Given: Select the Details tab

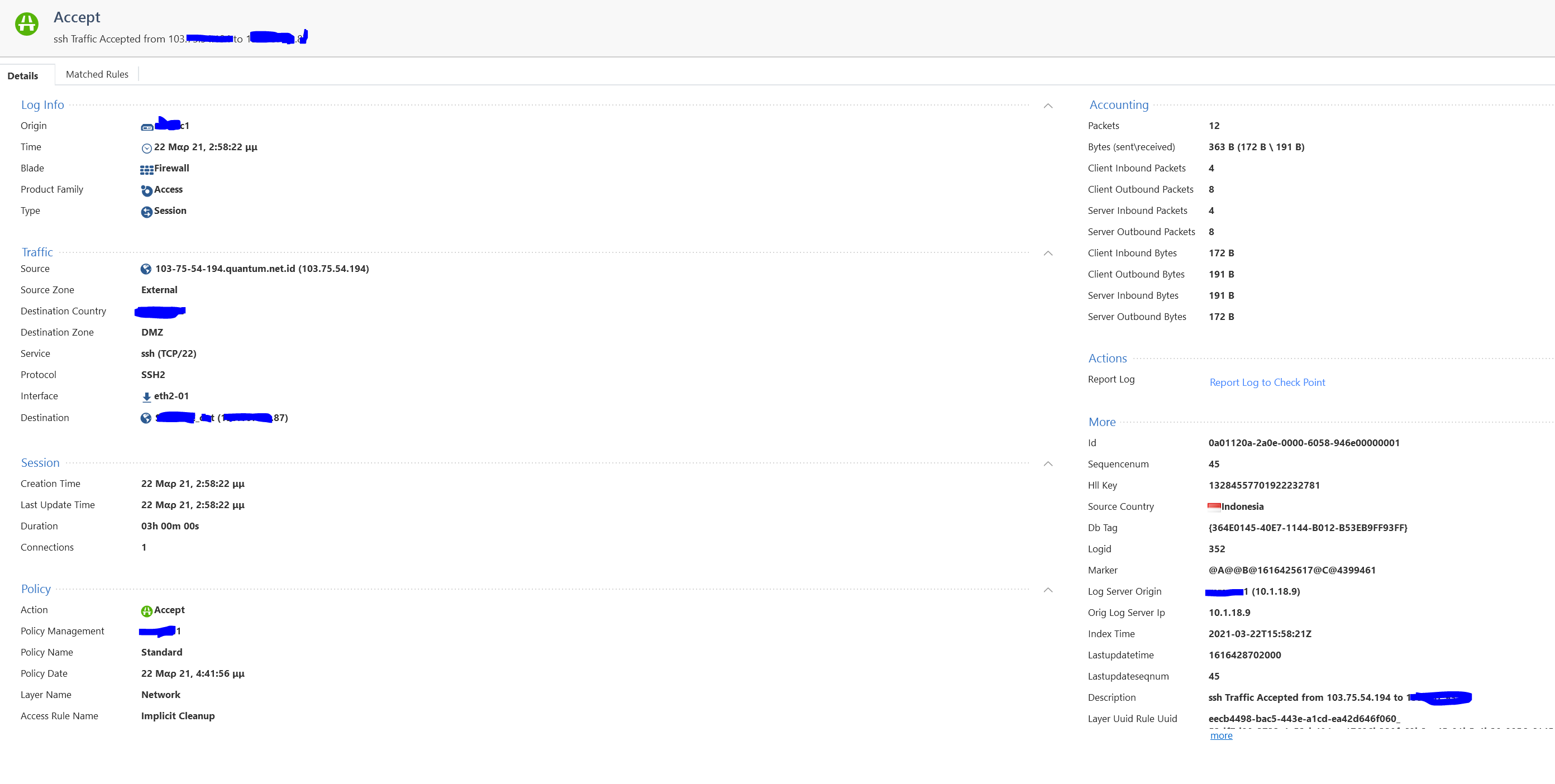Looking at the screenshot, I should pyautogui.click(x=23, y=75).
